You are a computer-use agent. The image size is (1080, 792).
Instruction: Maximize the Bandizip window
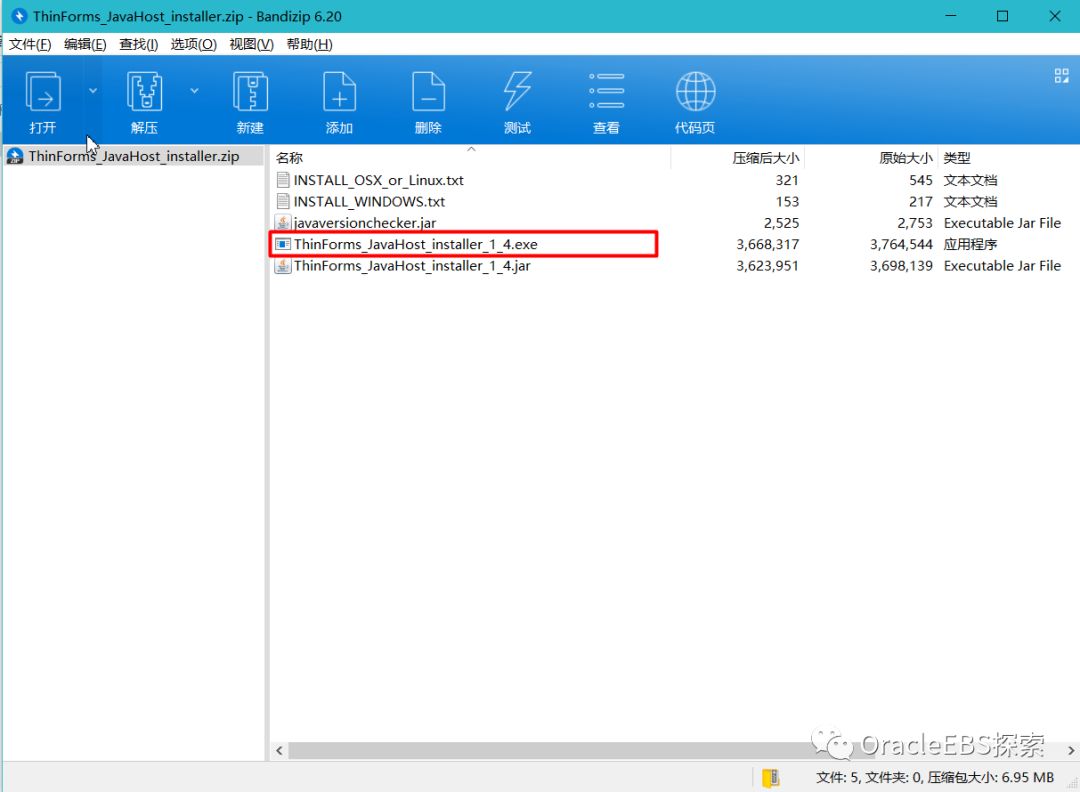click(1002, 16)
